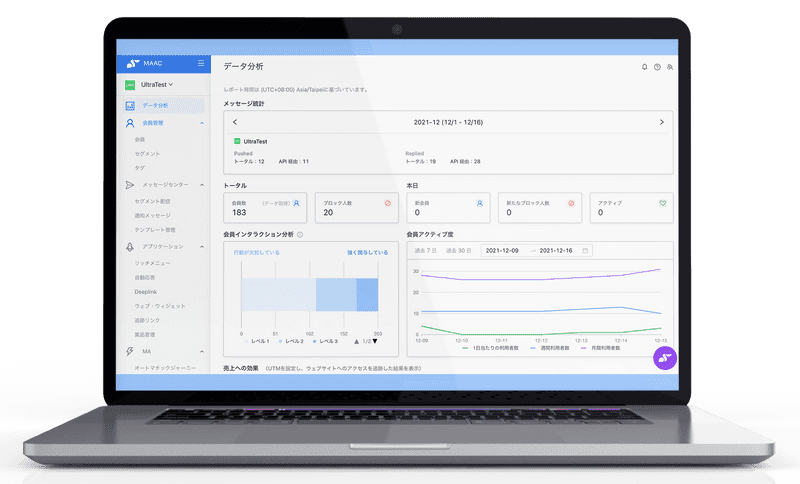
Task: Toggle レベル 1 legend in interaction chart
Action: pos(257,341)
